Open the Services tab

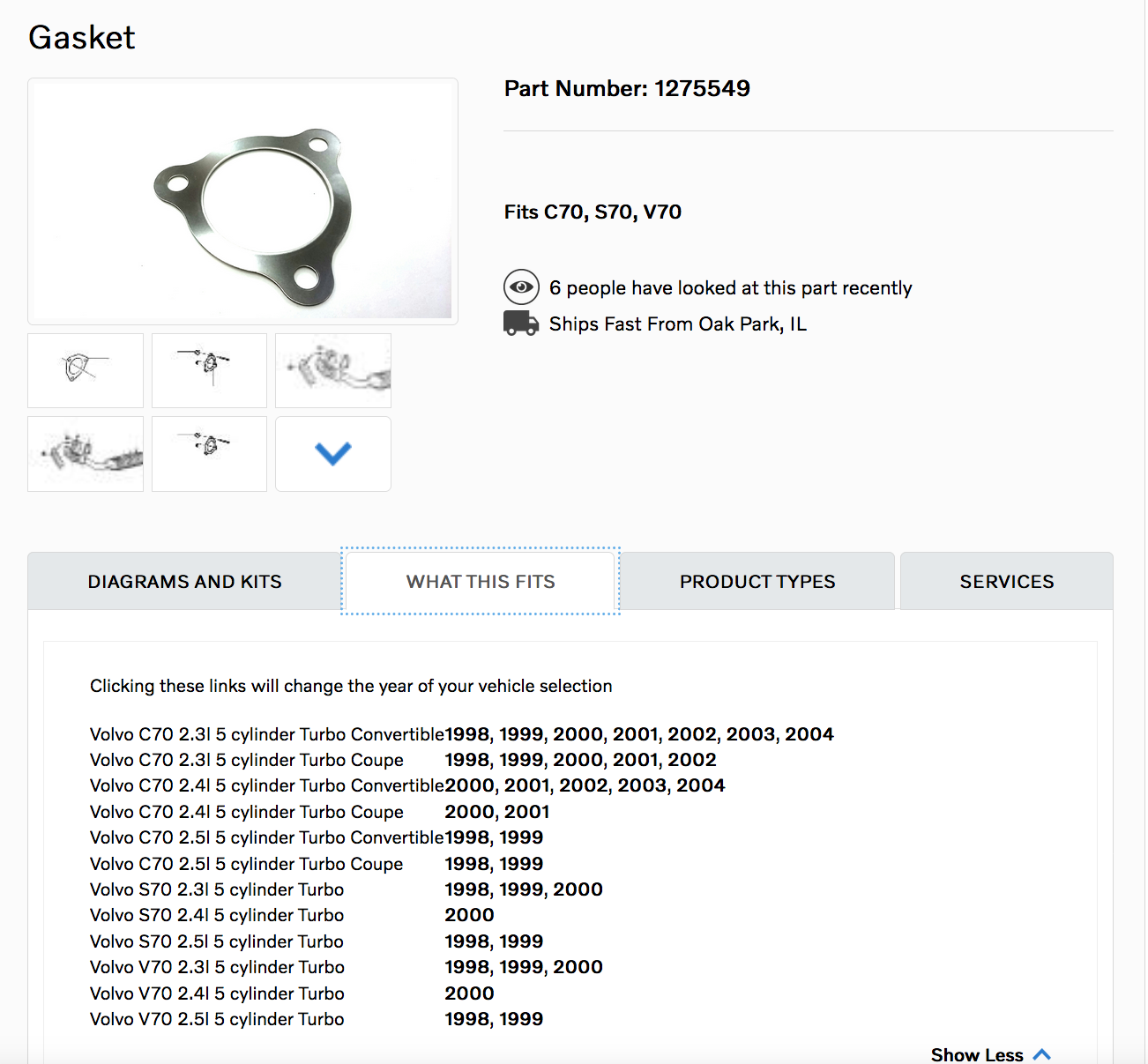(1006, 582)
